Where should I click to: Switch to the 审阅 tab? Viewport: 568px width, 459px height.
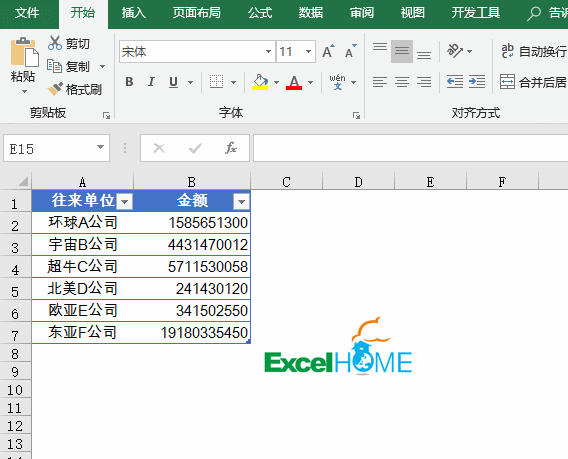pyautogui.click(x=362, y=13)
